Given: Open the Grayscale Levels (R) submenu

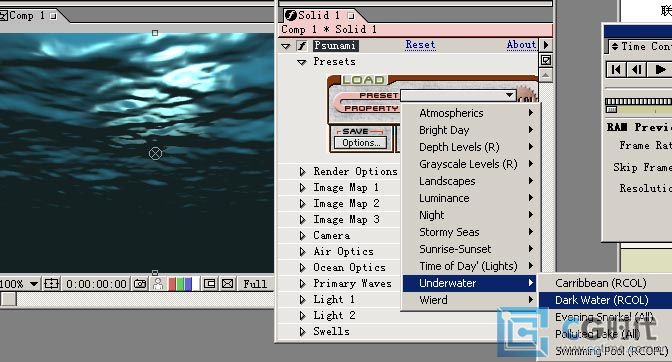Looking at the screenshot, I should tap(470, 164).
